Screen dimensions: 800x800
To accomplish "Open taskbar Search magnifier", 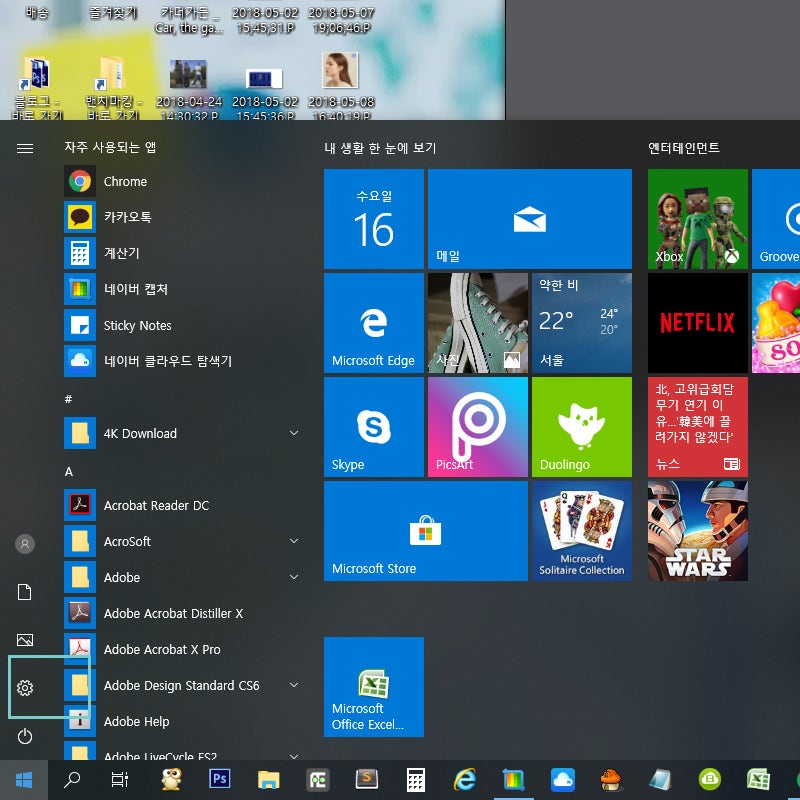I will [72, 780].
